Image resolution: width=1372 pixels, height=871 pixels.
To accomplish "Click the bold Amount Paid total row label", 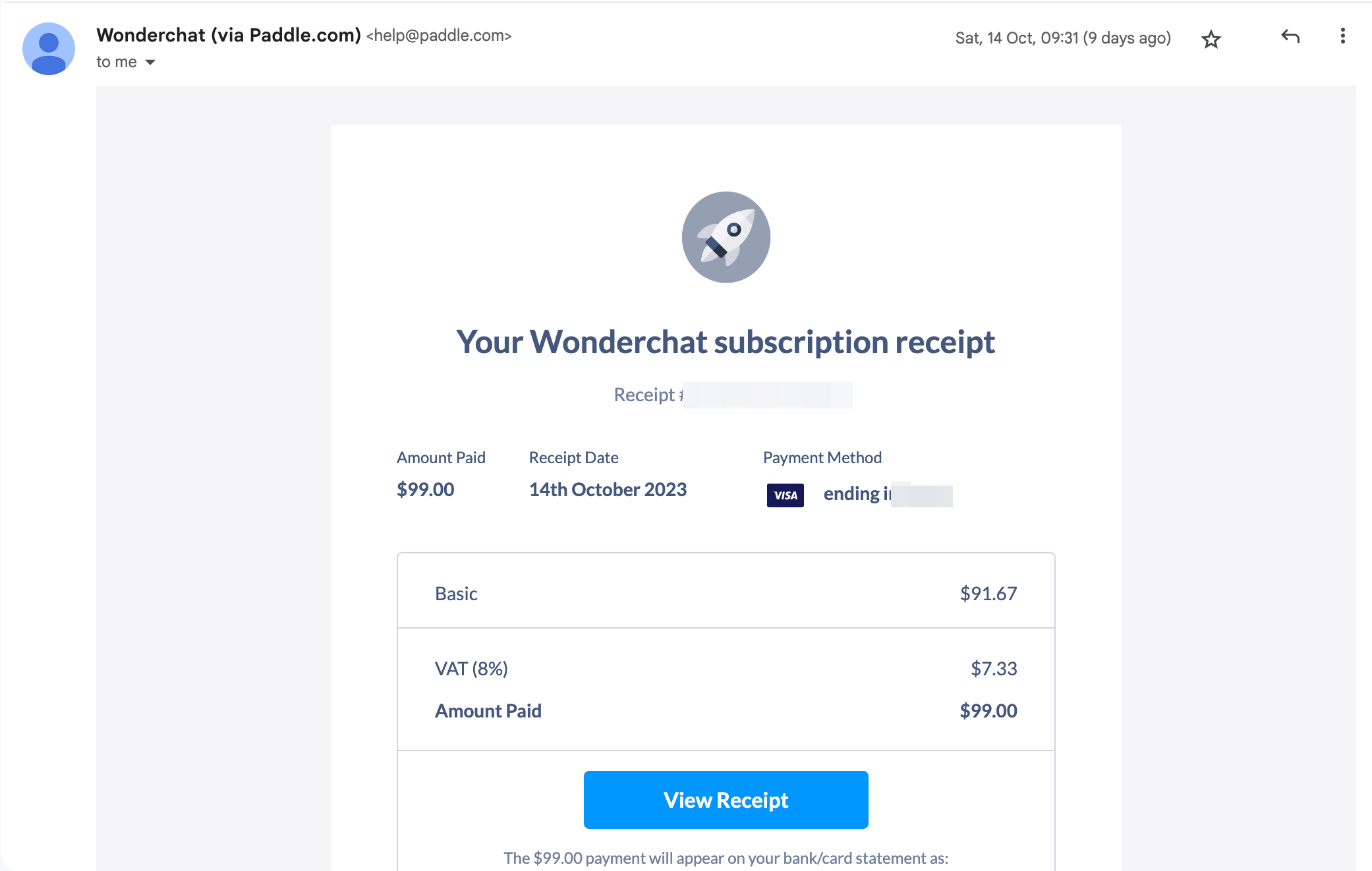I will pos(488,711).
